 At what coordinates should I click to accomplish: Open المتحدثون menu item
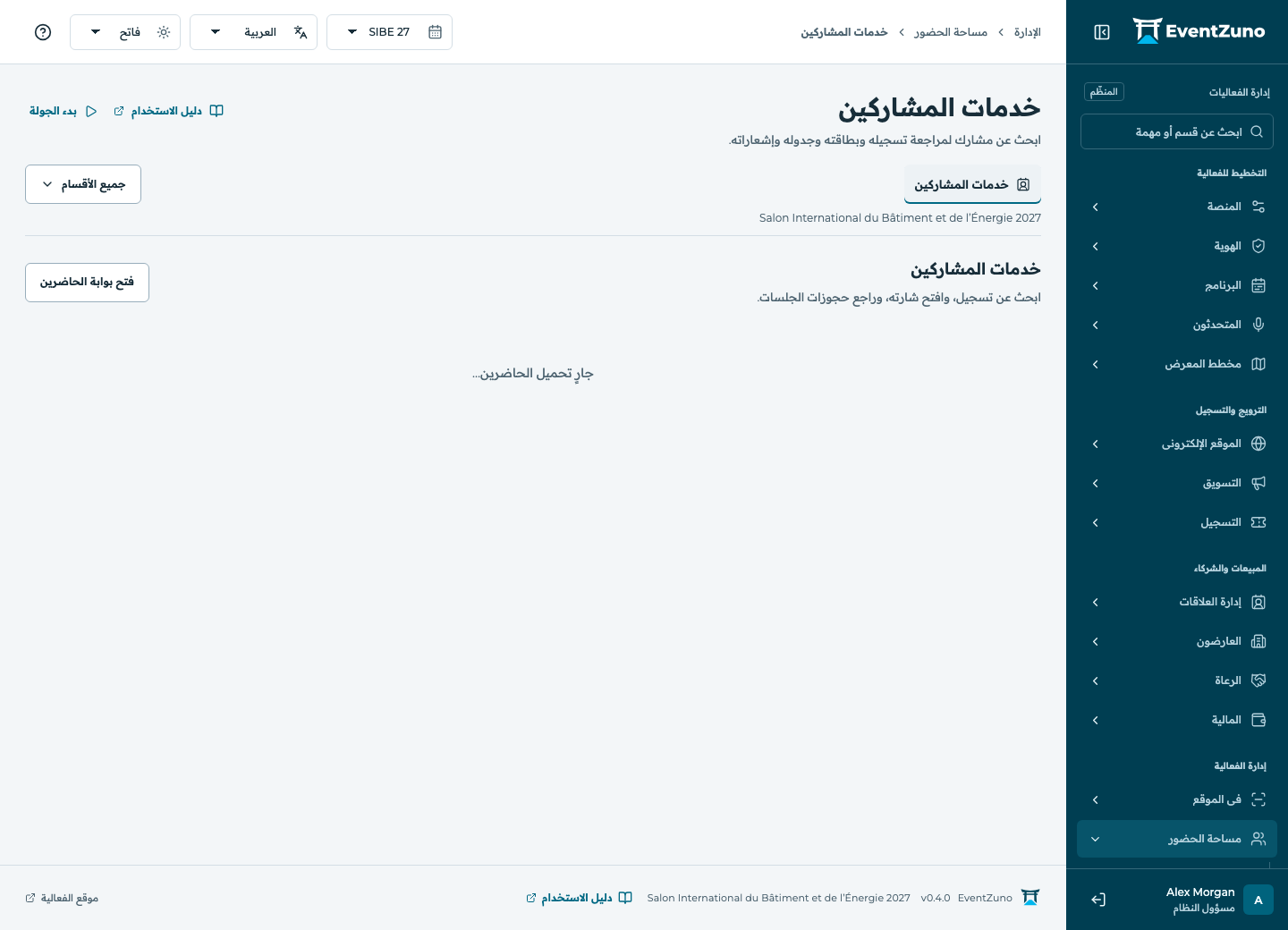pos(1177,325)
